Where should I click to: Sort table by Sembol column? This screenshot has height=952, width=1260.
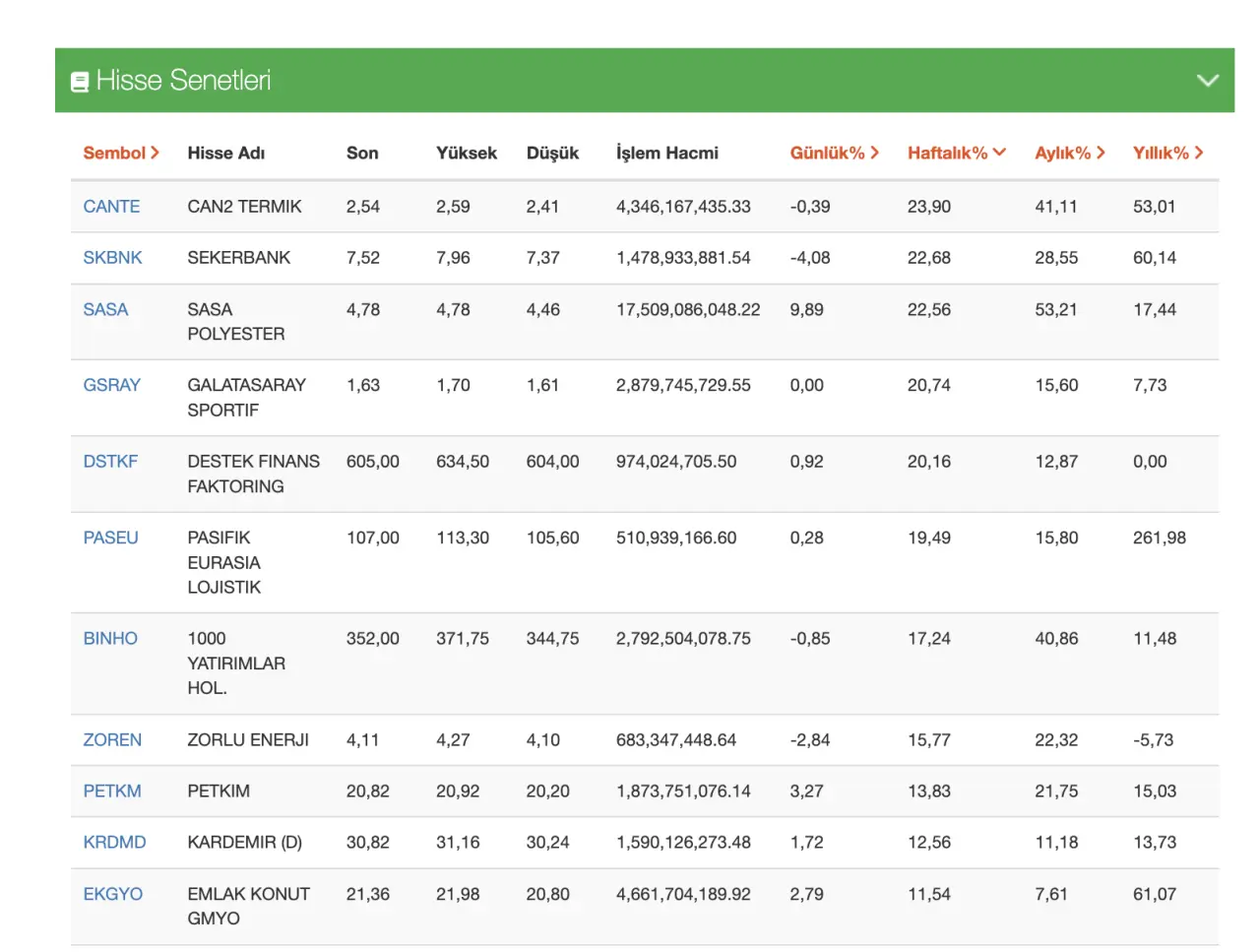(x=120, y=153)
